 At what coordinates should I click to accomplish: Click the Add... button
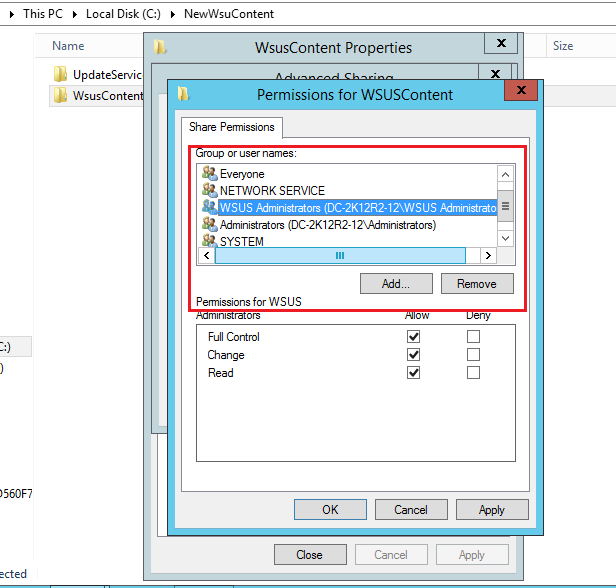pyautogui.click(x=396, y=284)
